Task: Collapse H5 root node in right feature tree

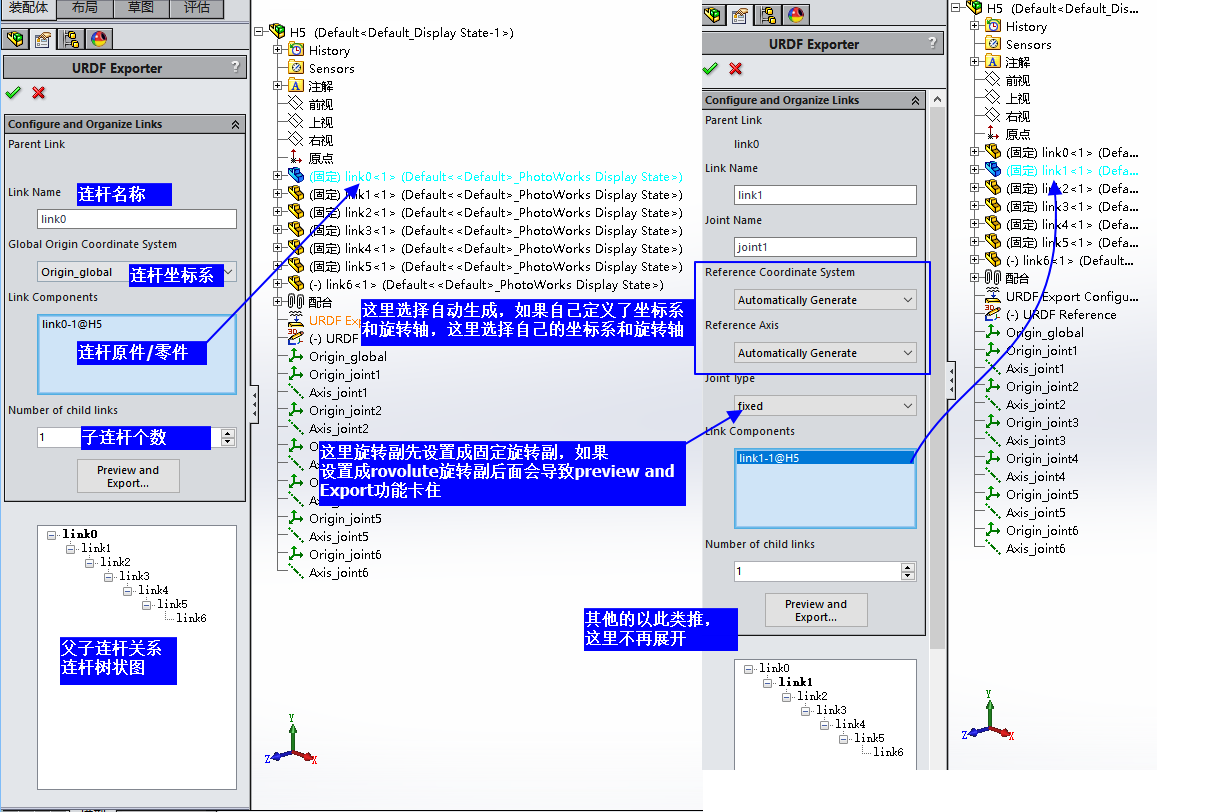Action: click(956, 7)
